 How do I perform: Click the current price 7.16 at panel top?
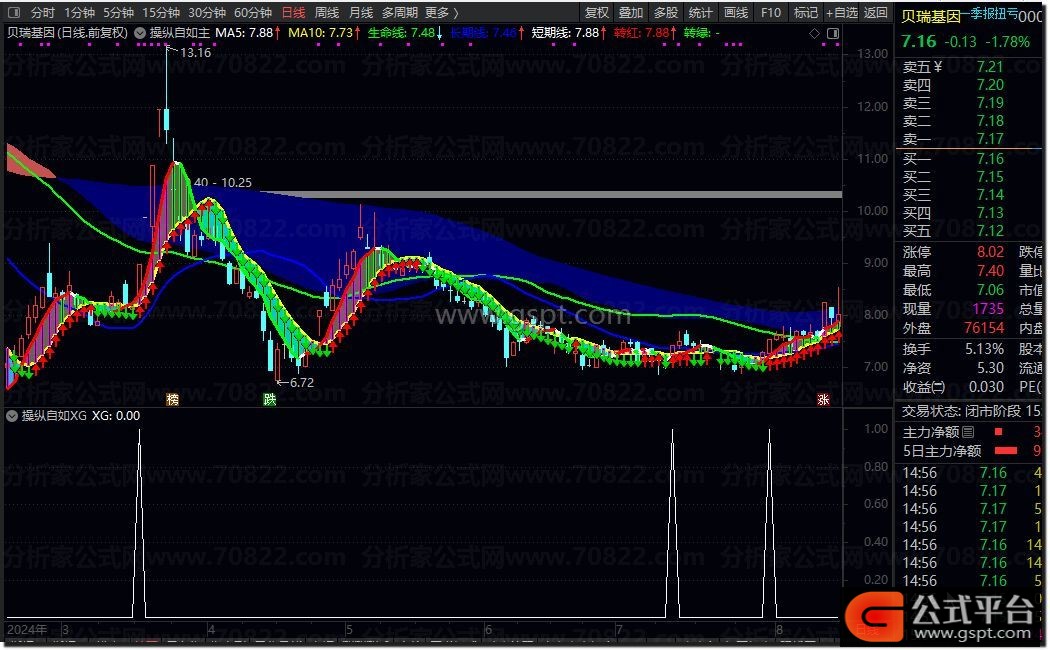[x=919, y=42]
